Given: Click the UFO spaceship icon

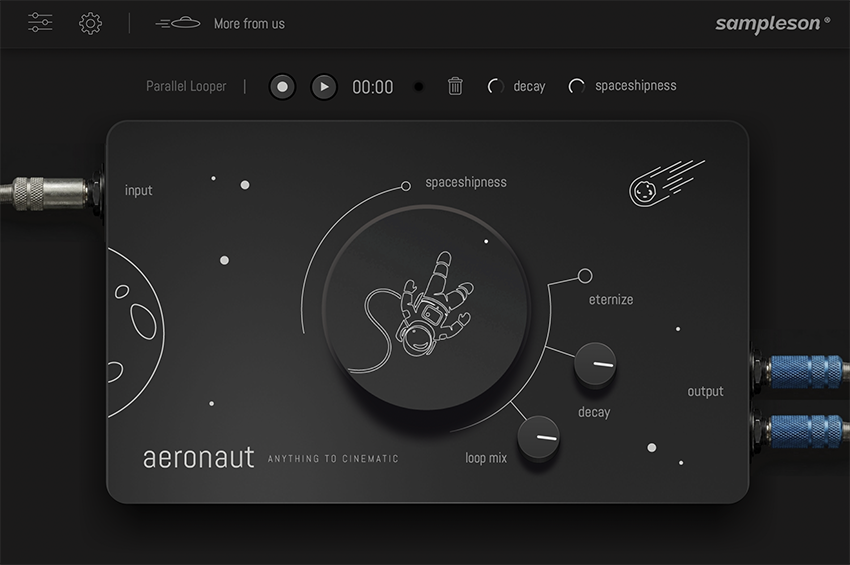Looking at the screenshot, I should pos(178,23).
